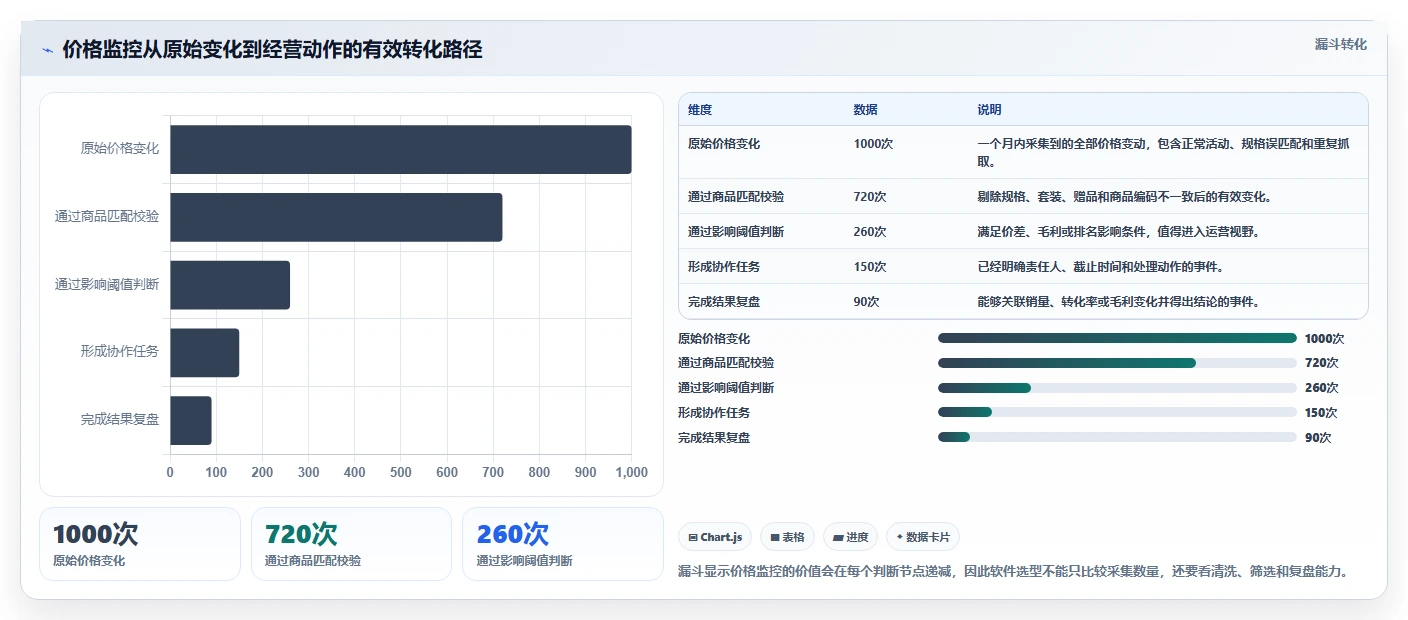
Task: Click the 维度 column header
Action: click(x=700, y=110)
